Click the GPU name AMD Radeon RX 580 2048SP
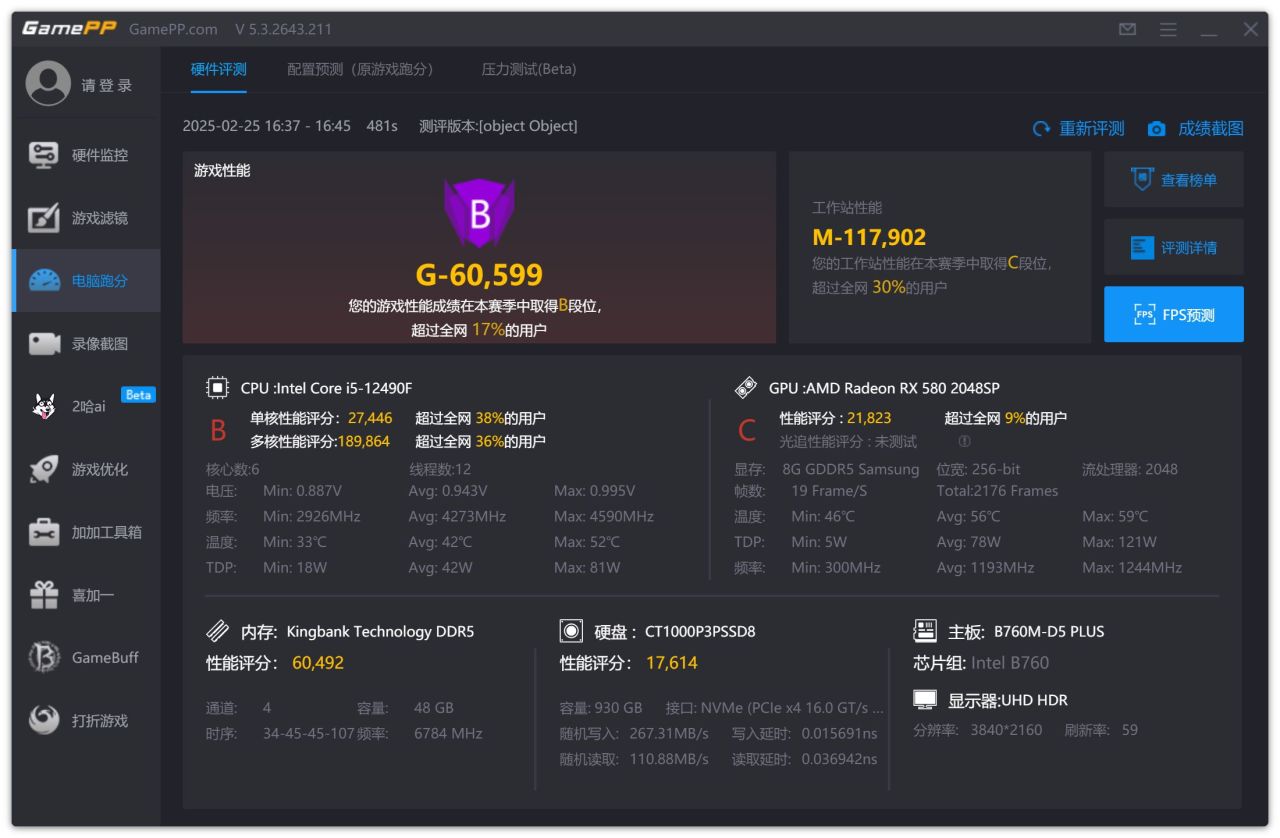Image resolution: width=1280 pixels, height=838 pixels. (x=902, y=388)
